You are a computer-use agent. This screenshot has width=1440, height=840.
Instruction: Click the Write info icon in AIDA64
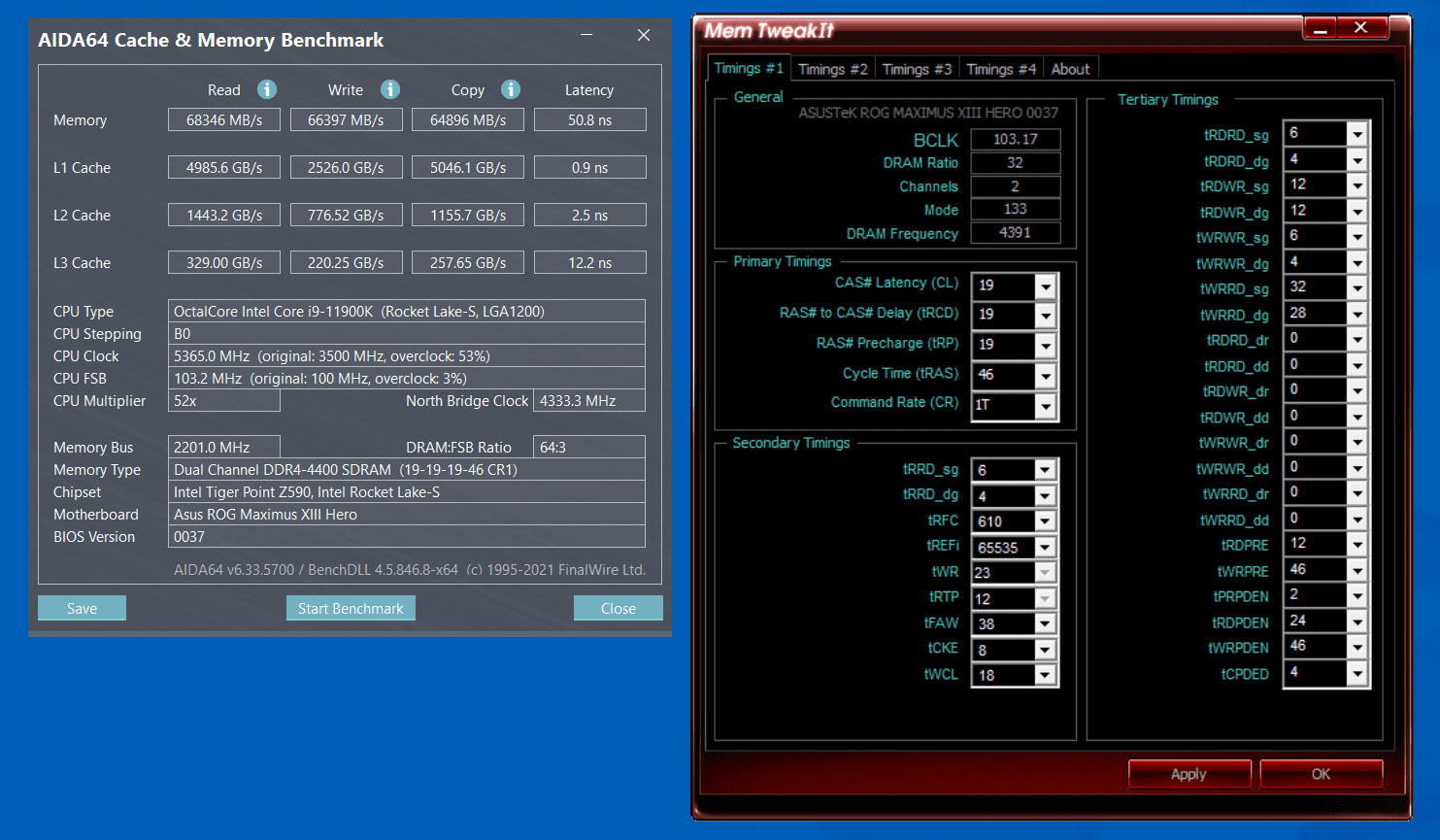pyautogui.click(x=390, y=89)
